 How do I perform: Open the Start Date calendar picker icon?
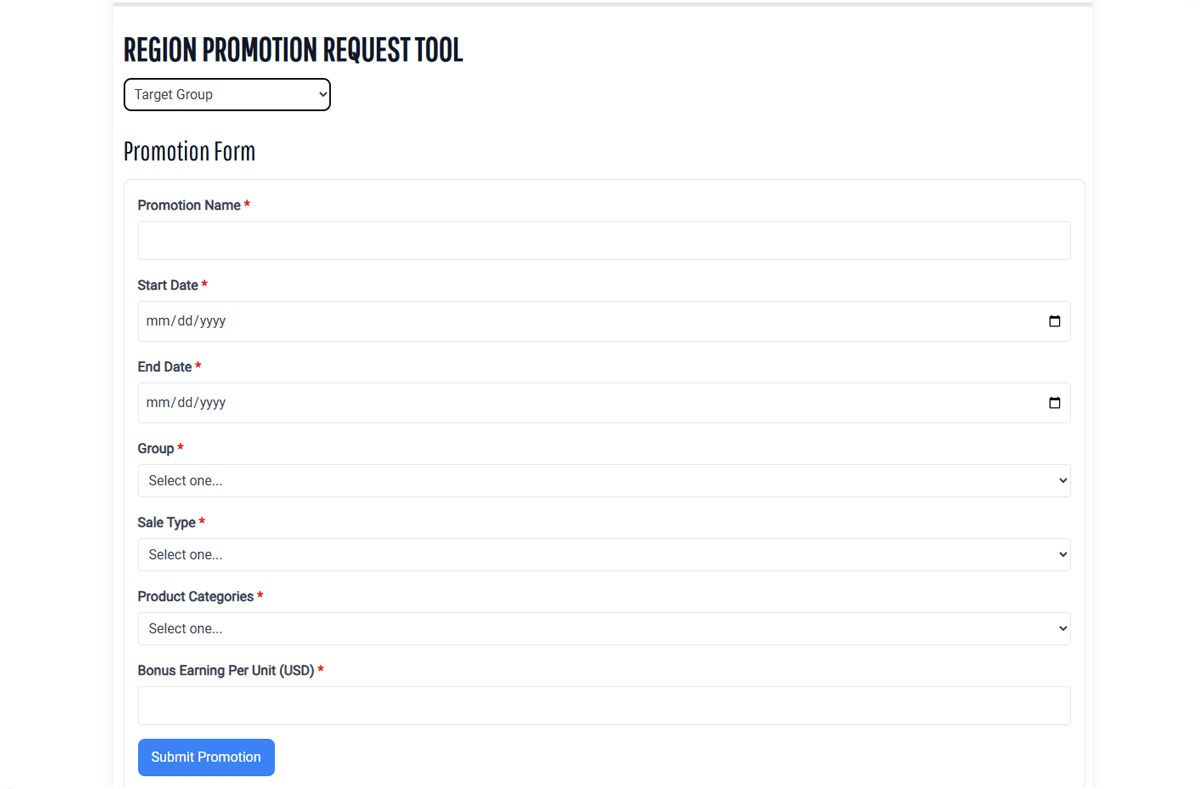1054,321
